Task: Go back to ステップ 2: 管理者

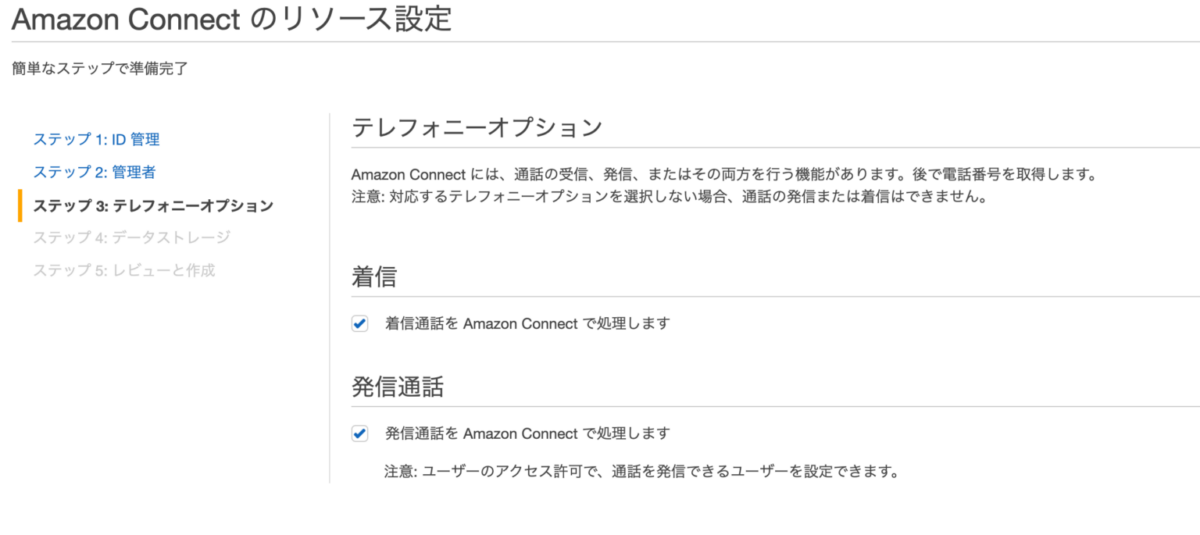Action: click(94, 172)
